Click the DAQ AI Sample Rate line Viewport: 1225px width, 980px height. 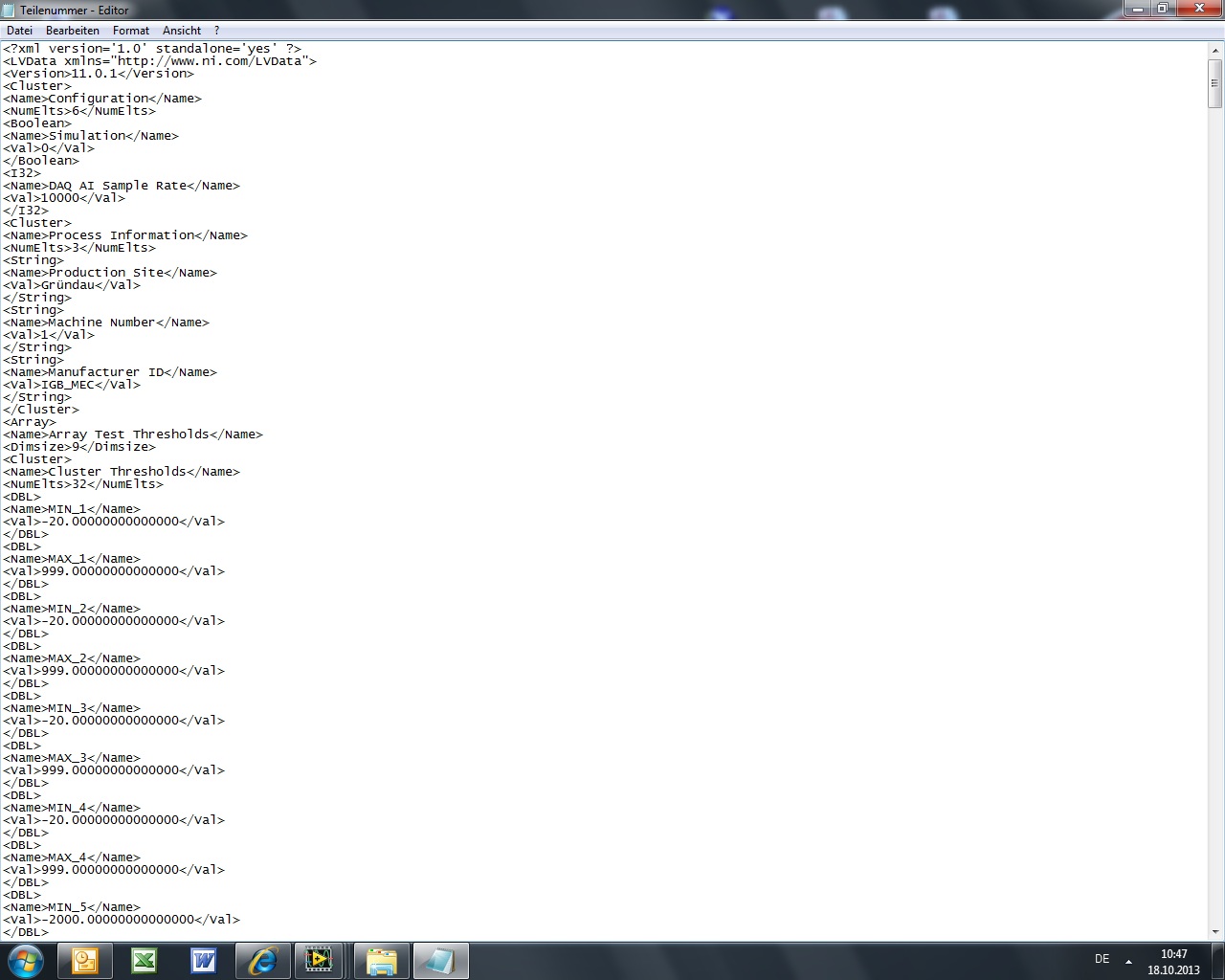pyautogui.click(x=122, y=186)
